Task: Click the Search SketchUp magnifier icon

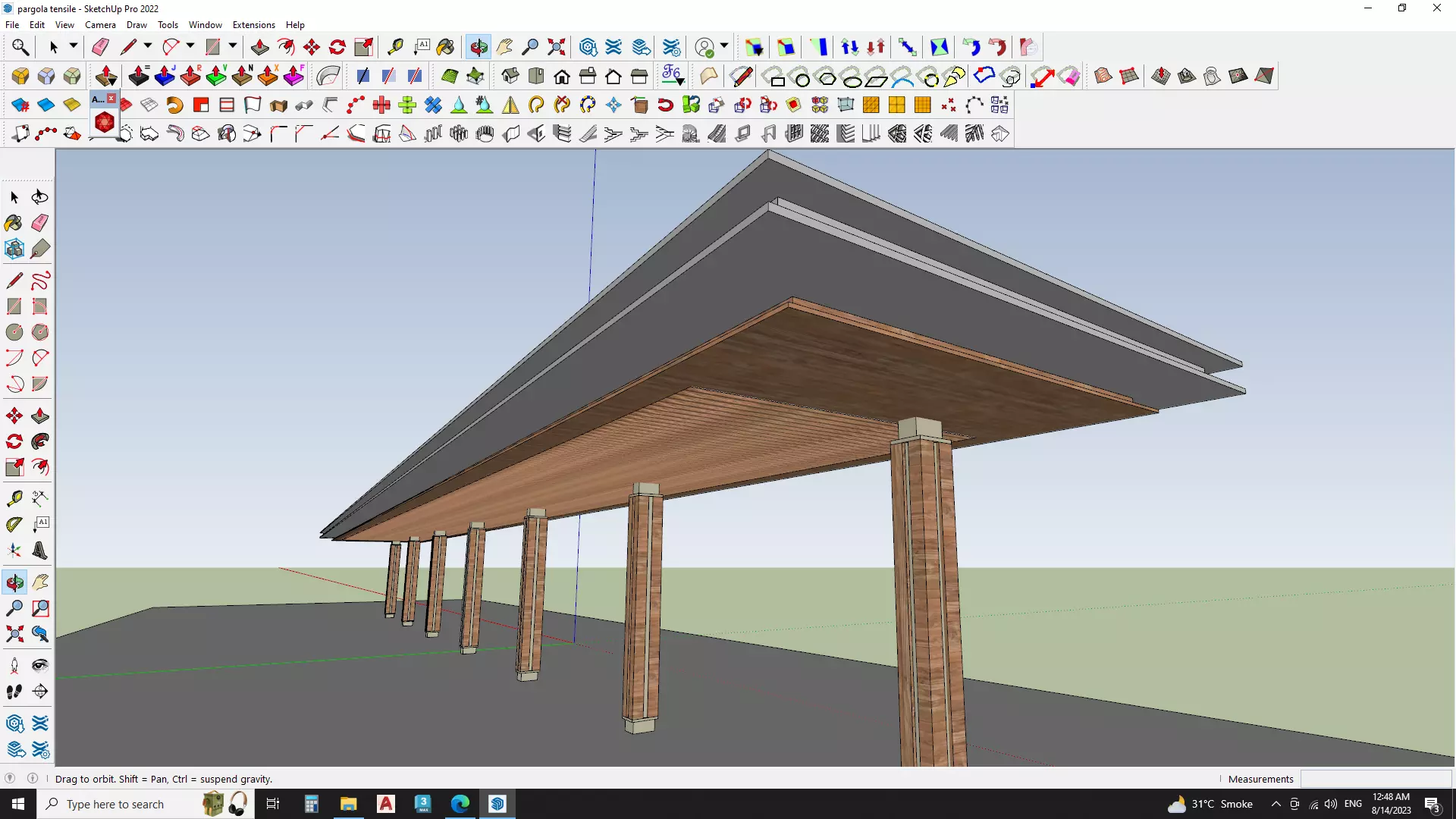Action: point(20,47)
